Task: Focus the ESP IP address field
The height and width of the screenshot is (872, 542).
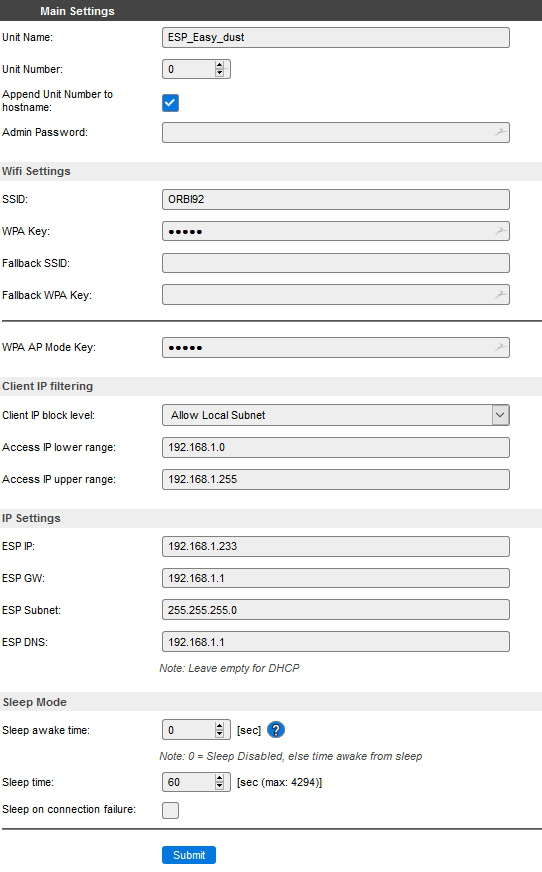Action: pyautogui.click(x=336, y=546)
